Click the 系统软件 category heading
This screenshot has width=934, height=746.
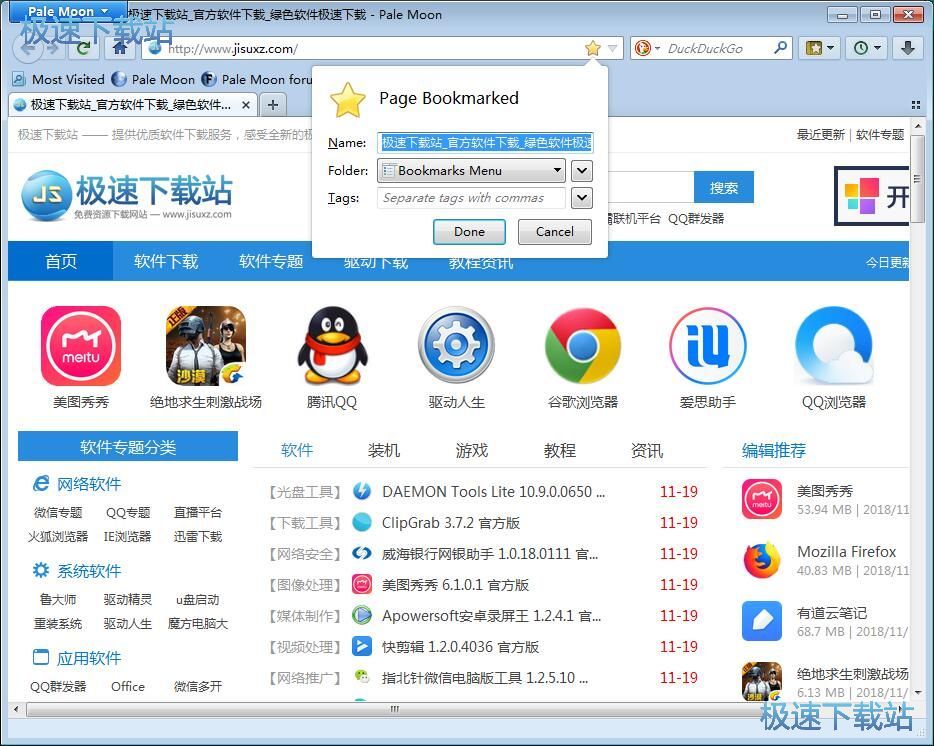point(89,571)
